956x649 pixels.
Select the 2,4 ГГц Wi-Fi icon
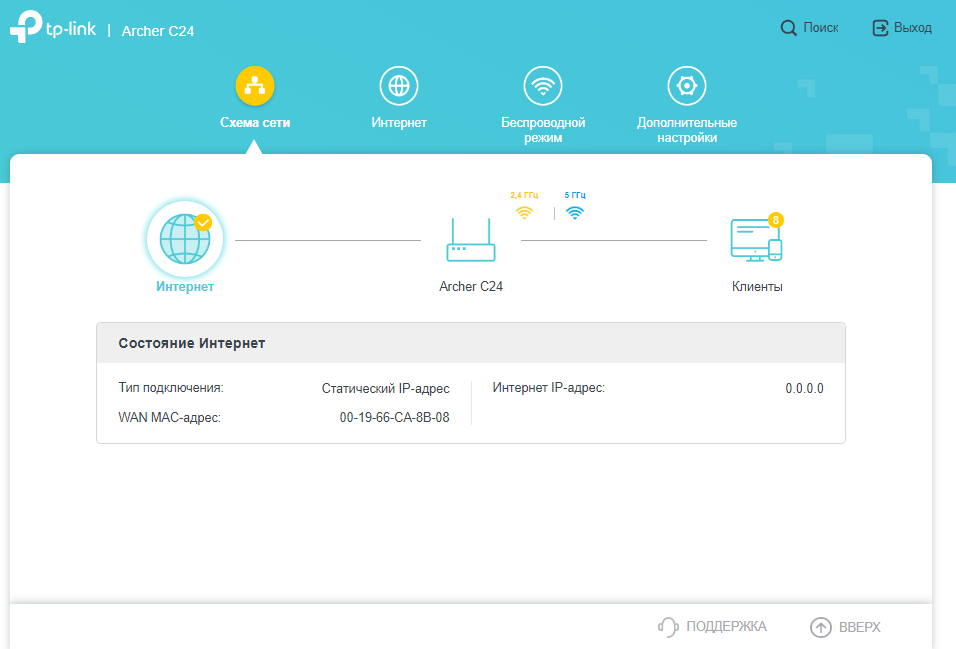[x=525, y=212]
